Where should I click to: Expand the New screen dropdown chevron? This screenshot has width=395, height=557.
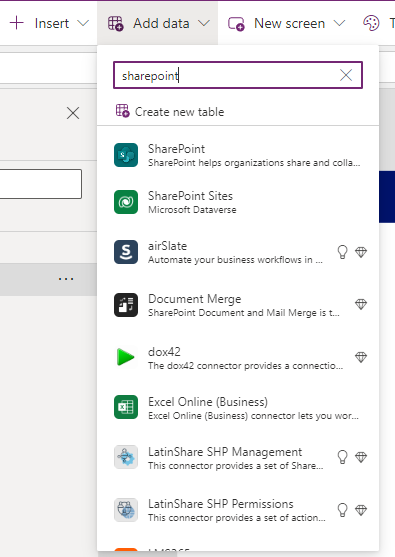[340, 23]
